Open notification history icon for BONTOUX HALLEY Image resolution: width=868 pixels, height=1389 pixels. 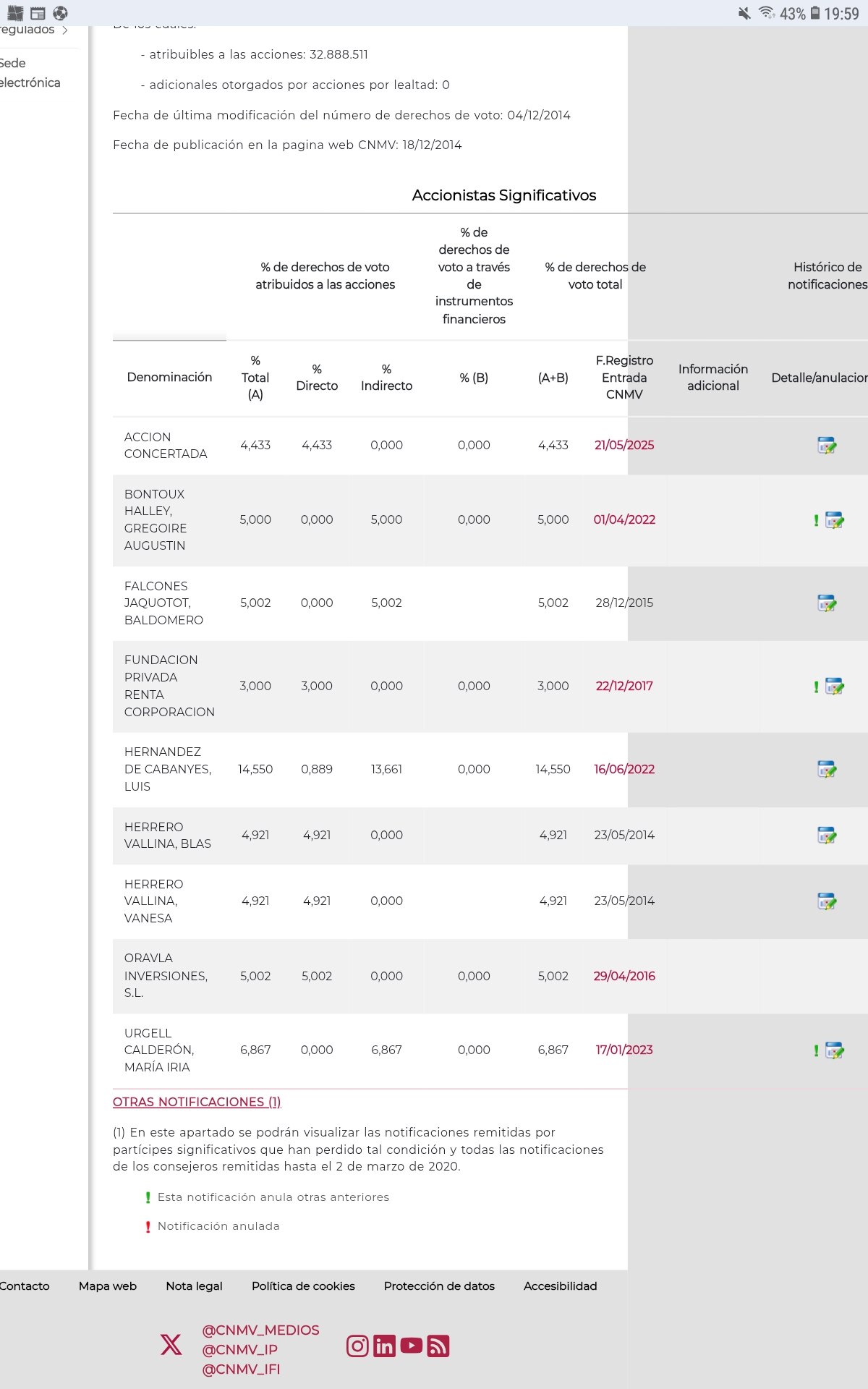pos(835,520)
